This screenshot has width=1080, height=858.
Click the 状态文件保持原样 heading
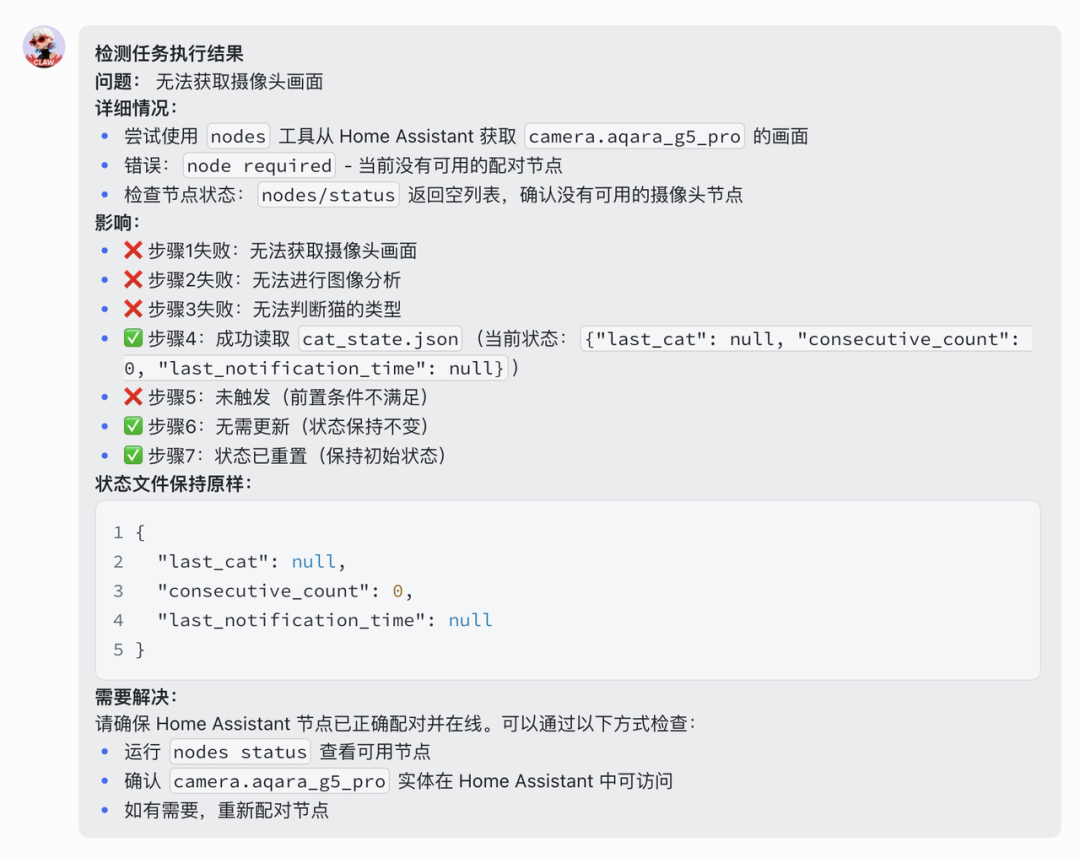tap(174, 484)
